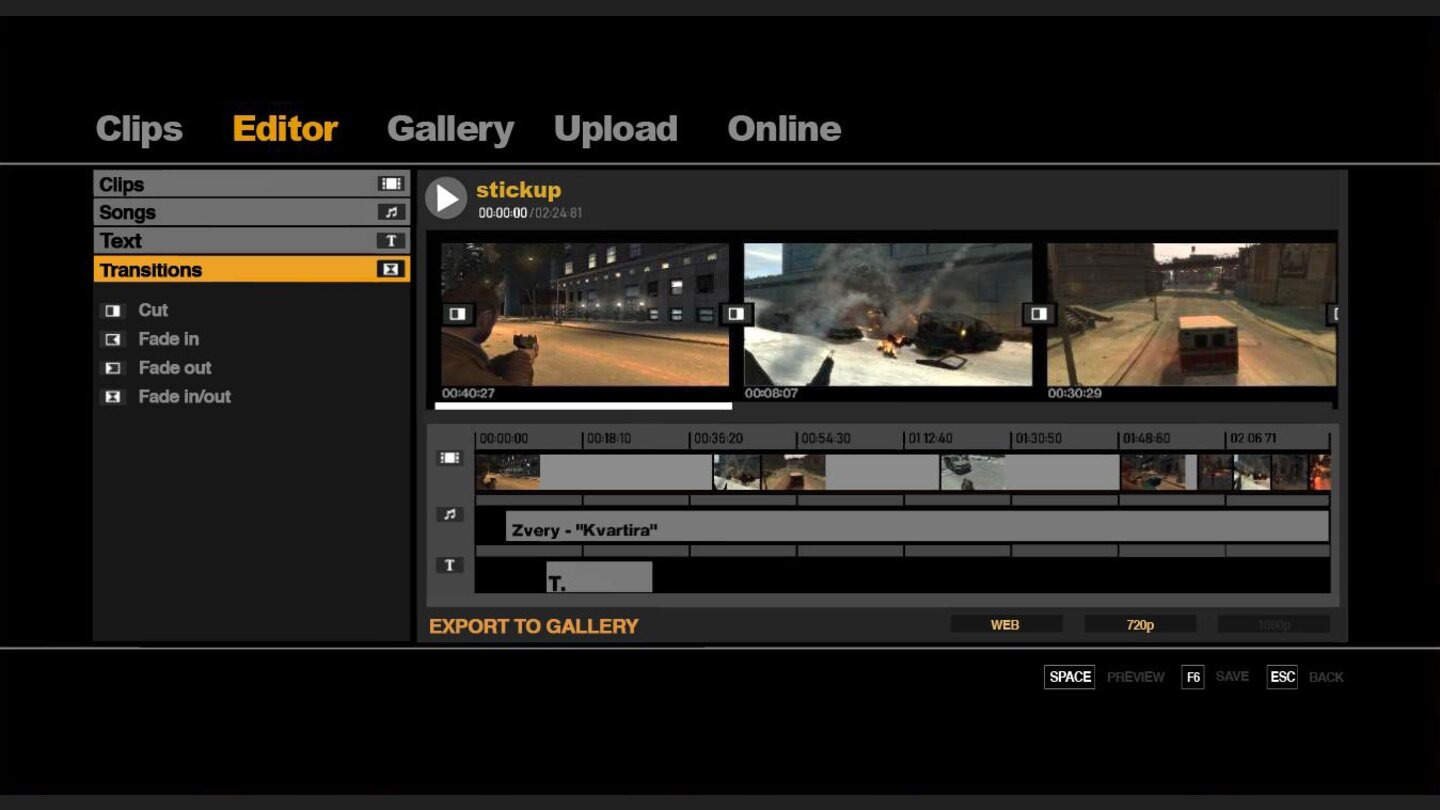Select the Cut transition icon

click(113, 310)
